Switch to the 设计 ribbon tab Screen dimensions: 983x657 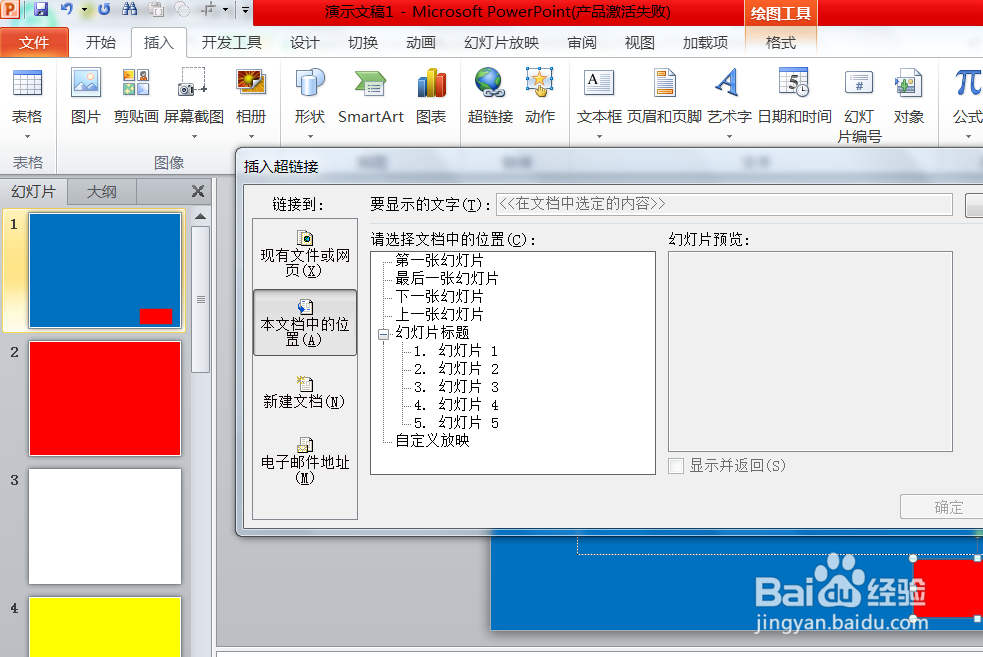pyautogui.click(x=305, y=43)
